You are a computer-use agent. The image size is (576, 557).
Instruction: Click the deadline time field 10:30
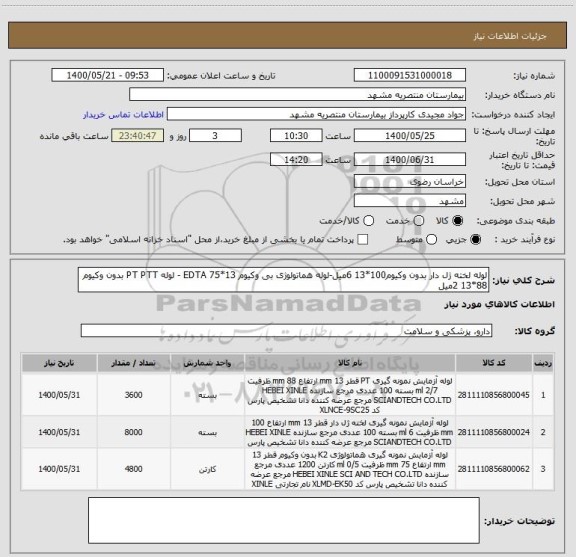pos(296,135)
